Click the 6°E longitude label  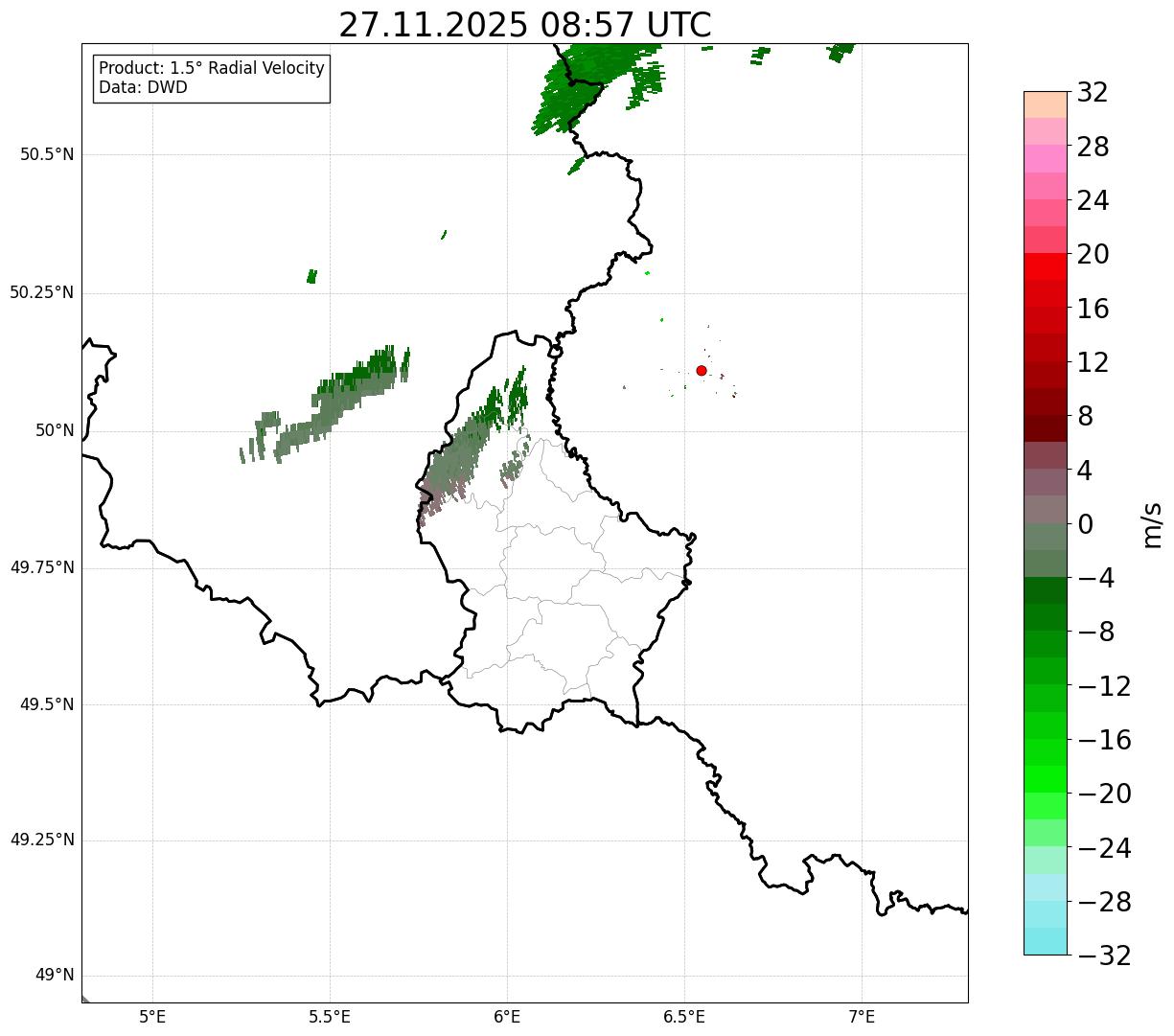click(507, 1017)
